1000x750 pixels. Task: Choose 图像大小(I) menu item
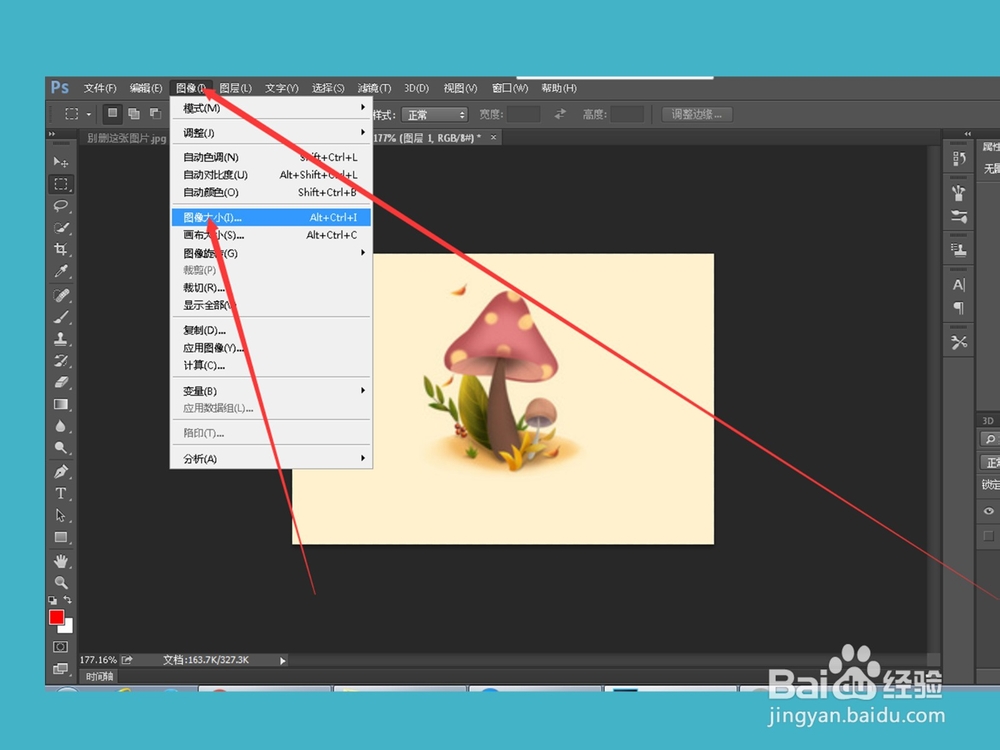pyautogui.click(x=272, y=217)
